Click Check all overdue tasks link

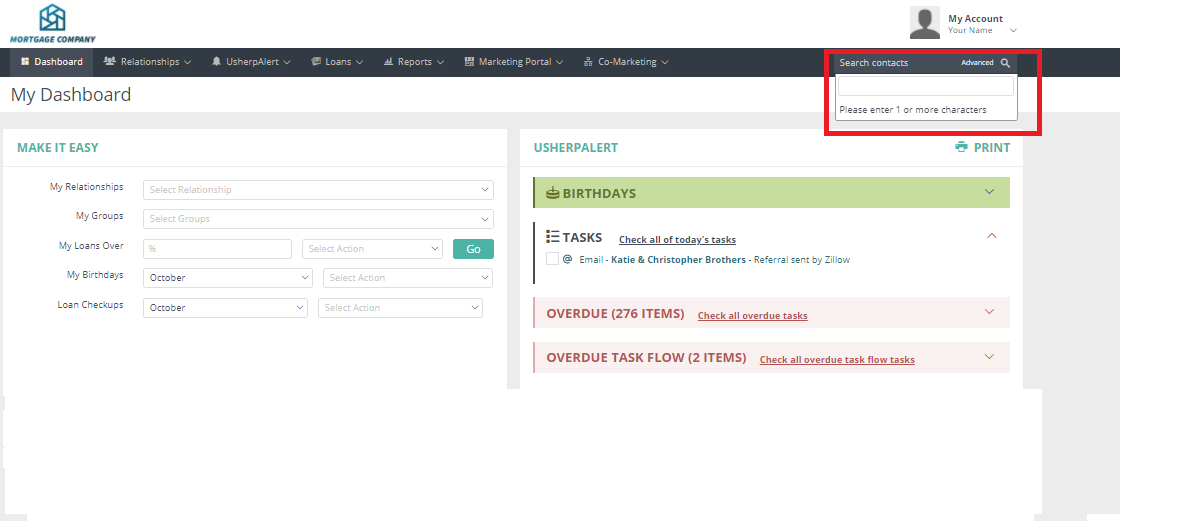pyautogui.click(x=752, y=316)
